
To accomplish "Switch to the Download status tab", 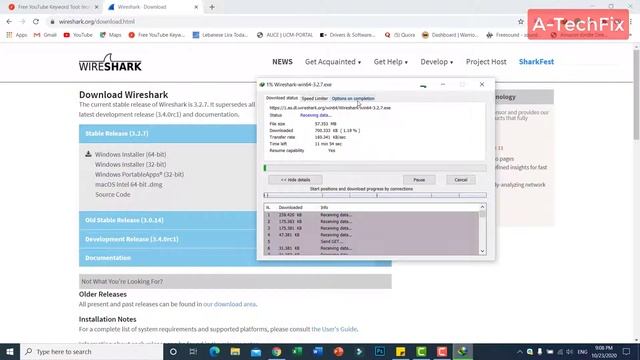I will tap(282, 98).
